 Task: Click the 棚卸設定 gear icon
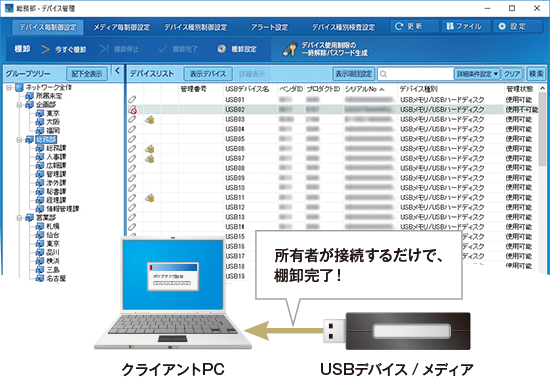(x=221, y=49)
